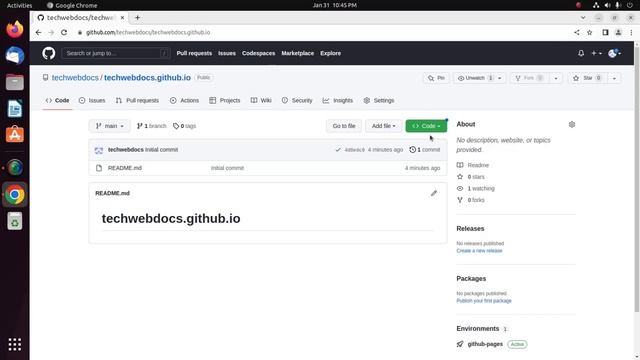Viewport: 640px width, 360px height.
Task: Open the techwebdocs owner link
Action: tap(75, 78)
